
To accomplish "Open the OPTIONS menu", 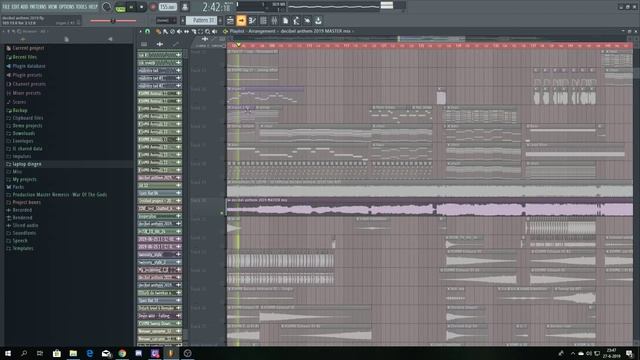I will click(x=67, y=7).
